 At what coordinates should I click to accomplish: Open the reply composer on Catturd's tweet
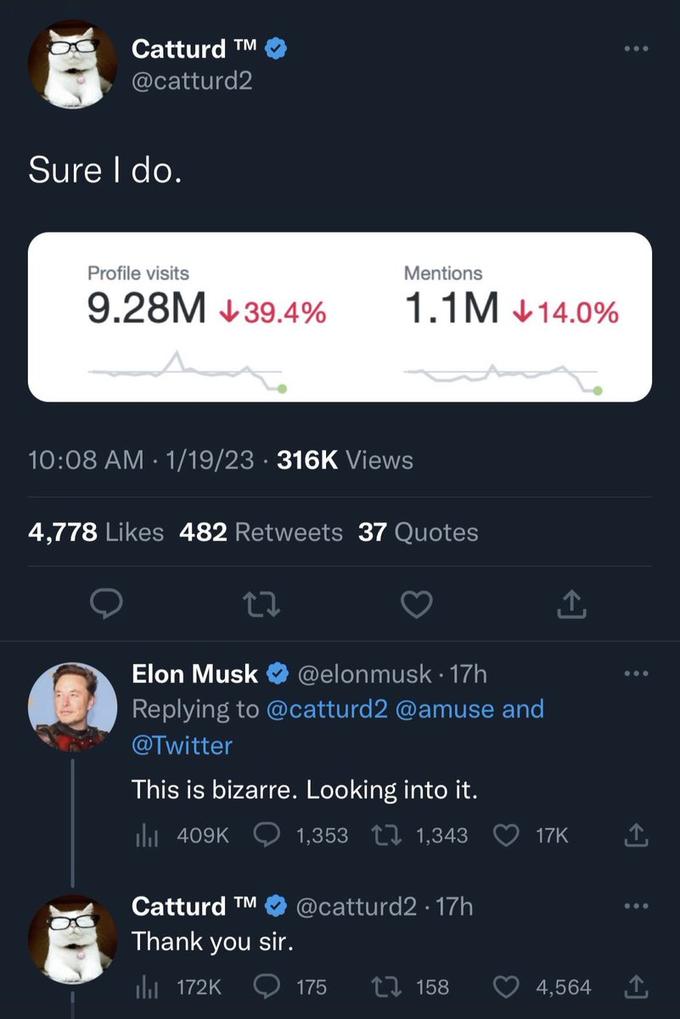pos(107,604)
